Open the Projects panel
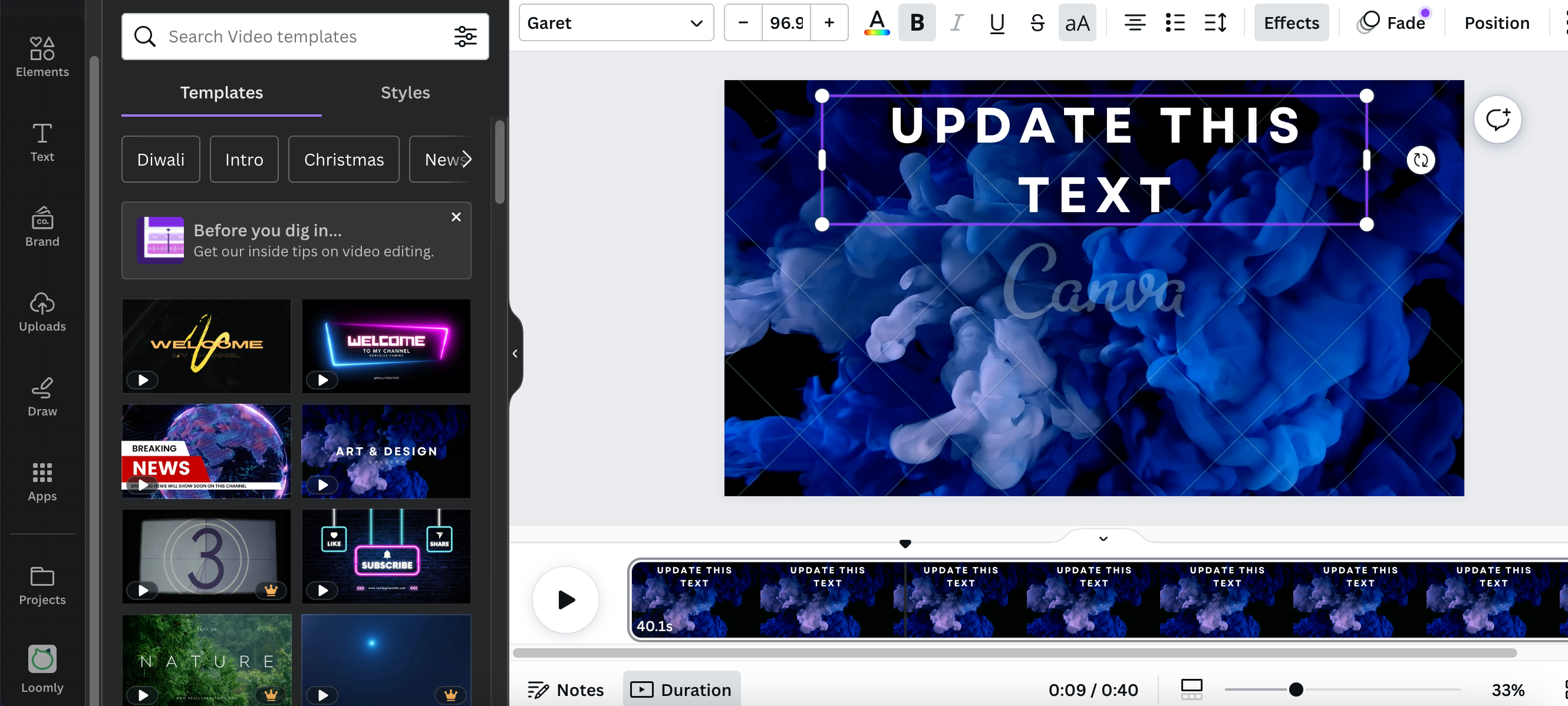This screenshot has height=706, width=1568. (42, 586)
